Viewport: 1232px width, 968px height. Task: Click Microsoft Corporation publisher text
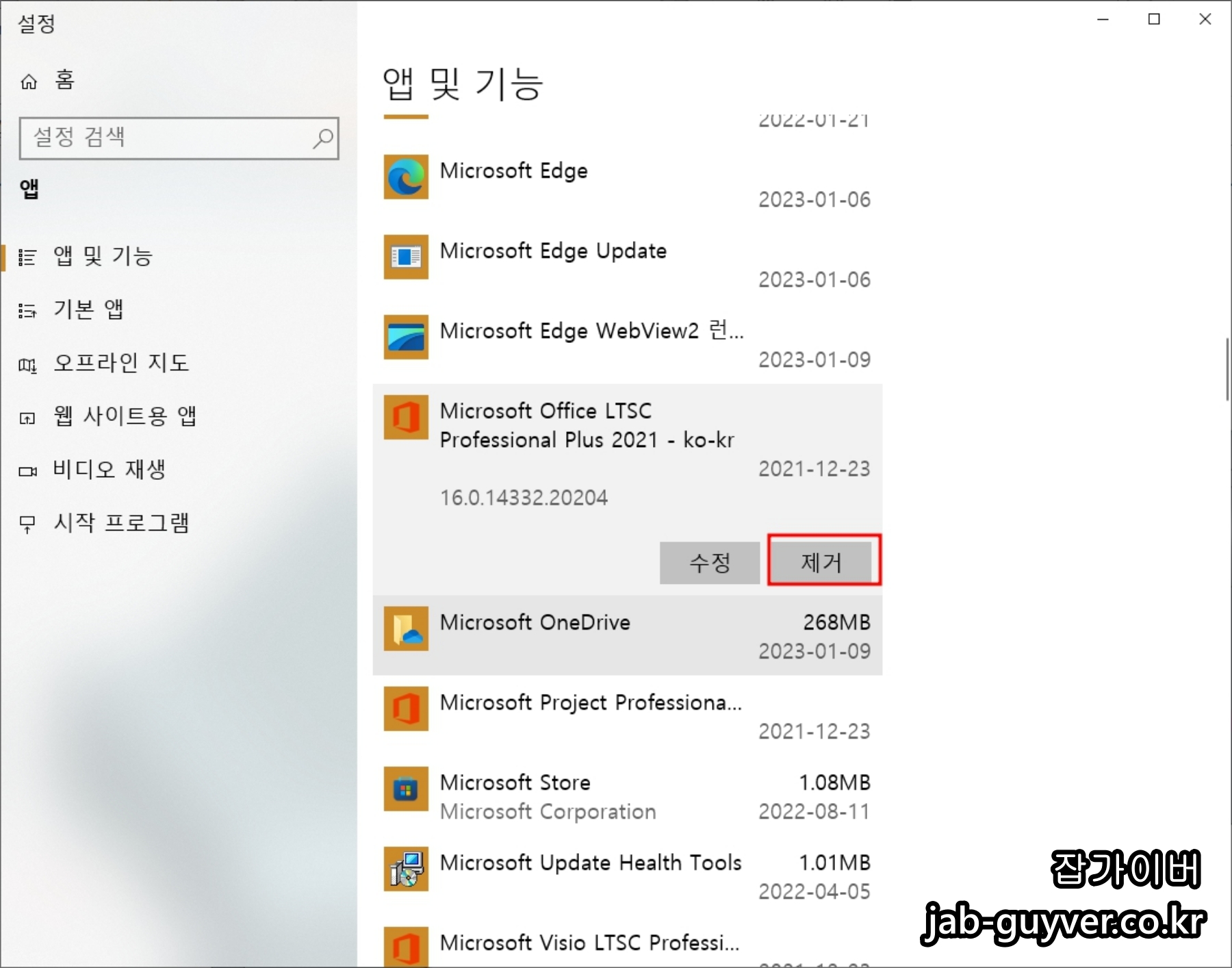[548, 812]
